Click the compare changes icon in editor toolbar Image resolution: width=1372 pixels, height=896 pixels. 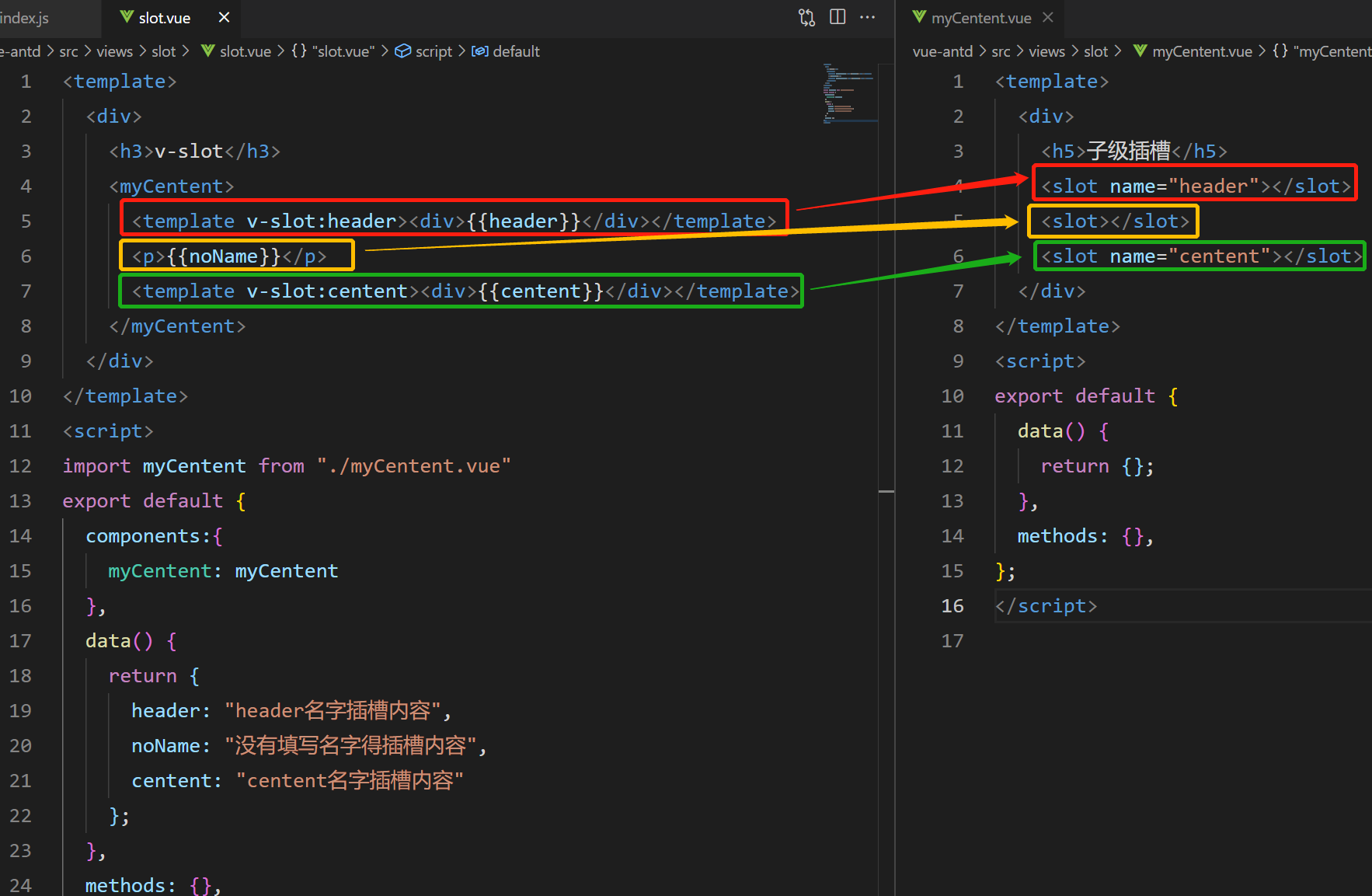click(806, 17)
